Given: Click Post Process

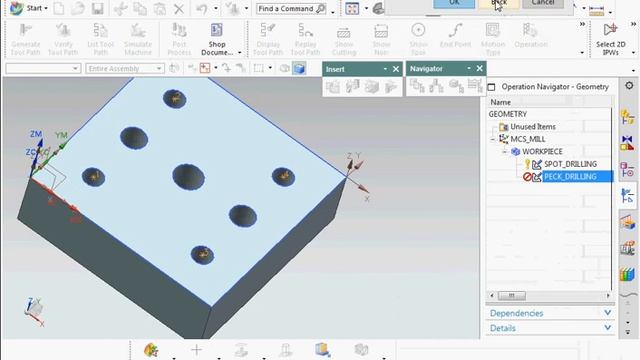Looking at the screenshot, I should (x=179, y=40).
